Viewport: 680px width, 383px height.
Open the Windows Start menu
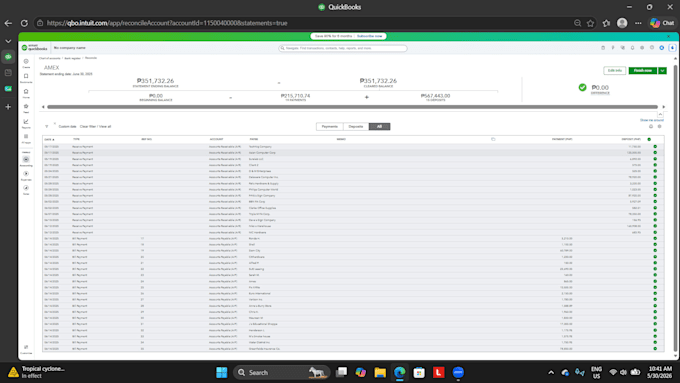tap(222, 373)
